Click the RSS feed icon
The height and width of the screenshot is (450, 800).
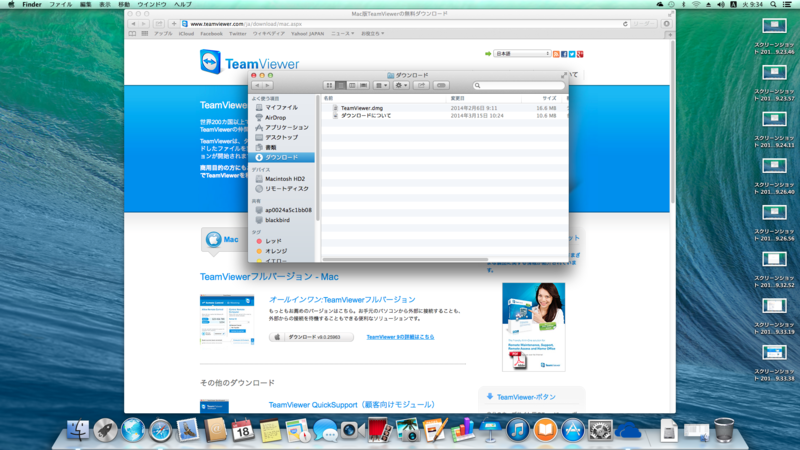coord(556,54)
